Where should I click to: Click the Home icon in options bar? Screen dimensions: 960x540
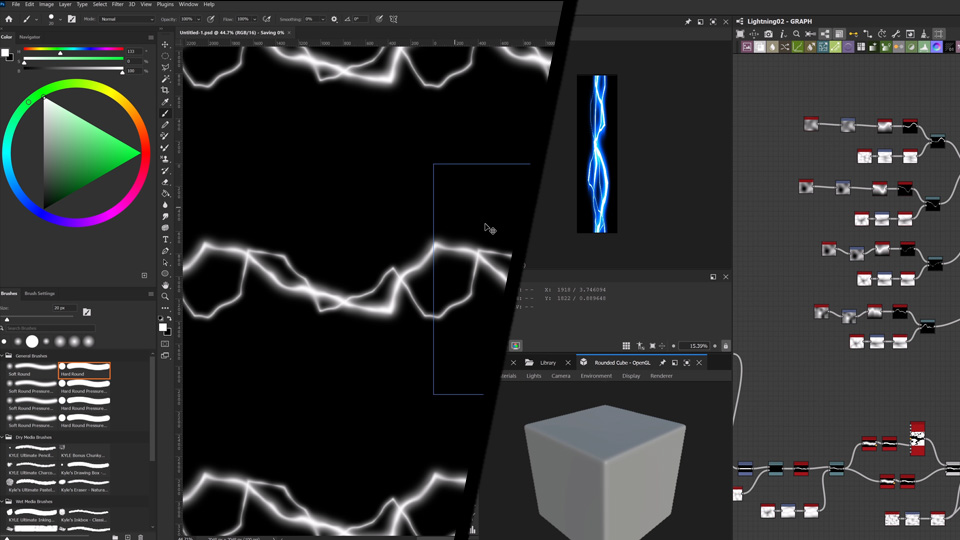tap(9, 19)
